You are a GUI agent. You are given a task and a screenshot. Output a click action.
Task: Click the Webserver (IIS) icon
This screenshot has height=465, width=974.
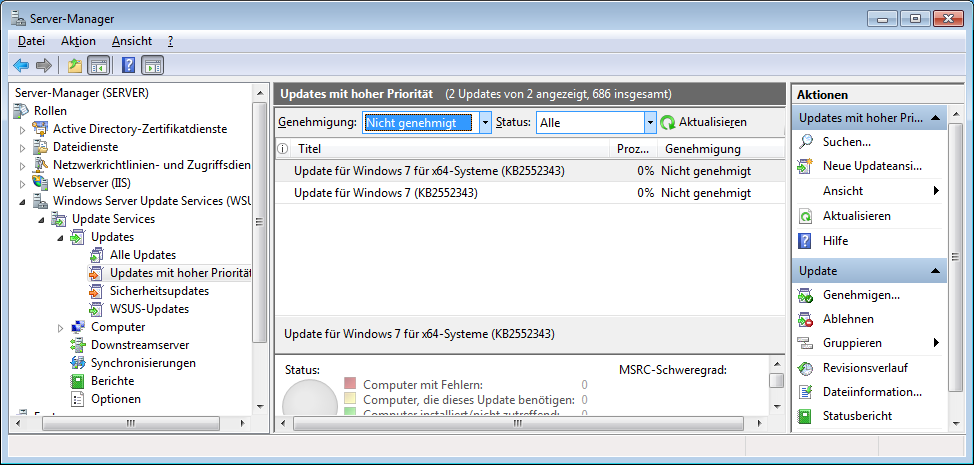point(40,183)
